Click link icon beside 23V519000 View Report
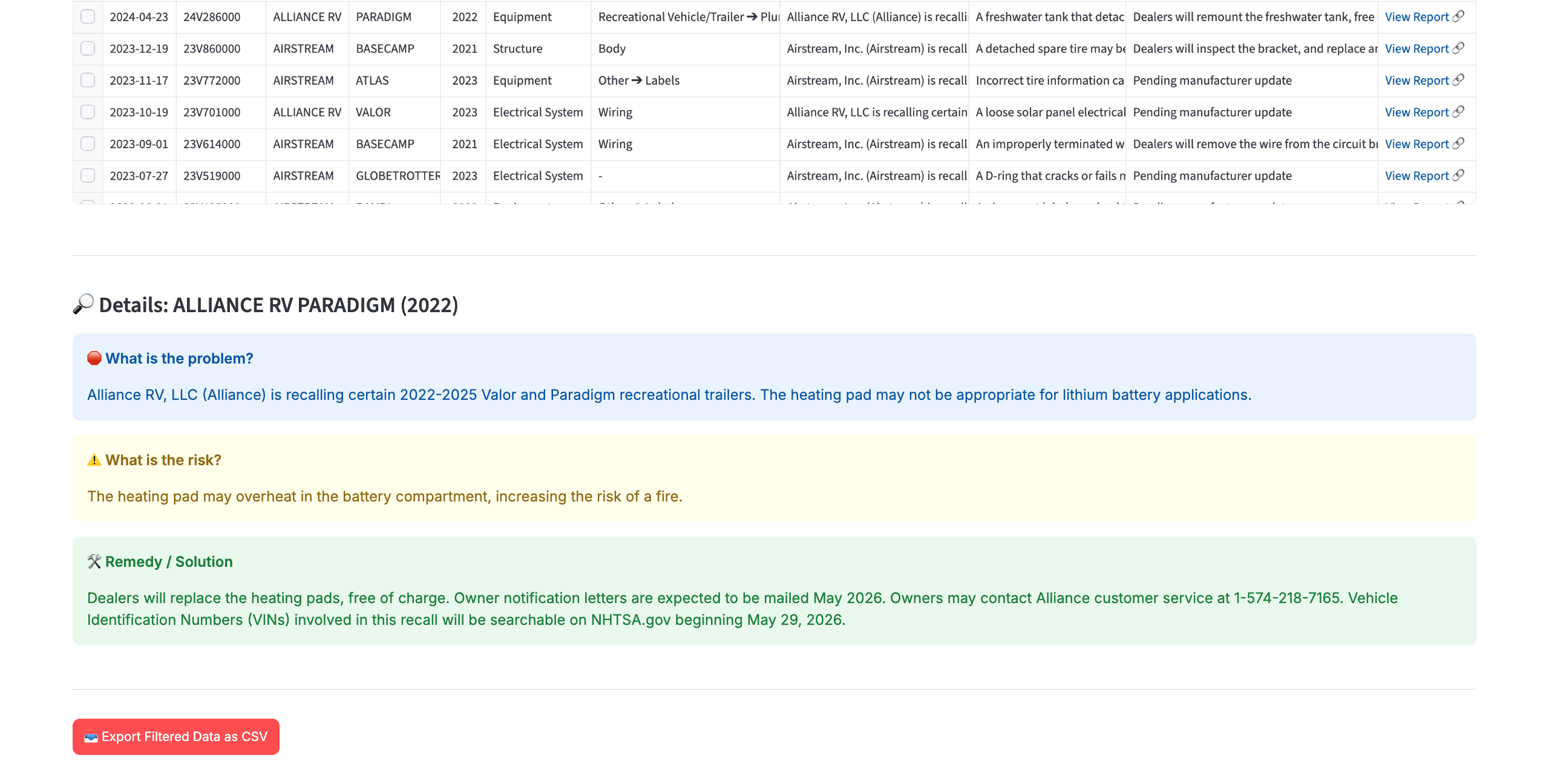The image size is (1549, 784). [1458, 175]
